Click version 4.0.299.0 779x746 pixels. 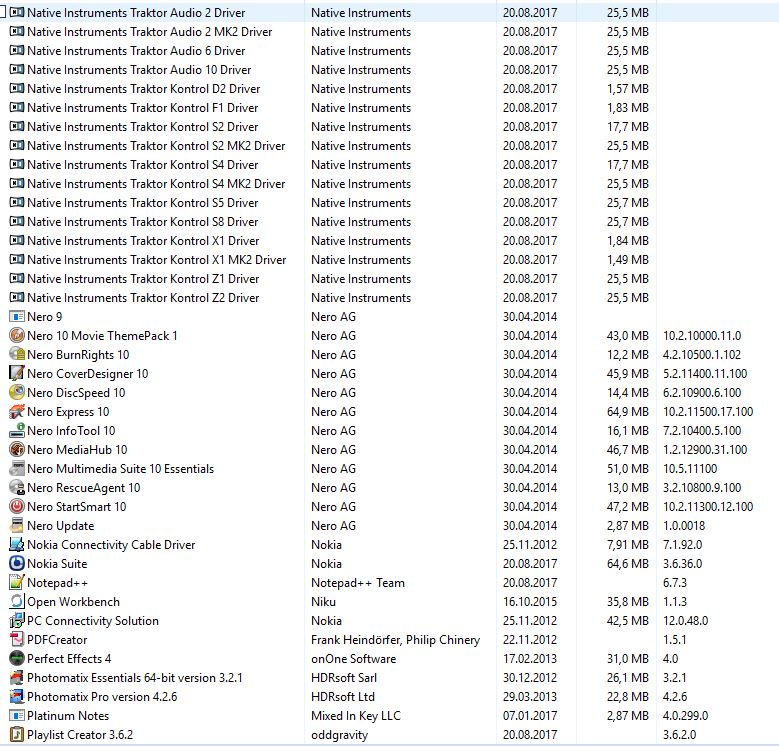click(686, 716)
